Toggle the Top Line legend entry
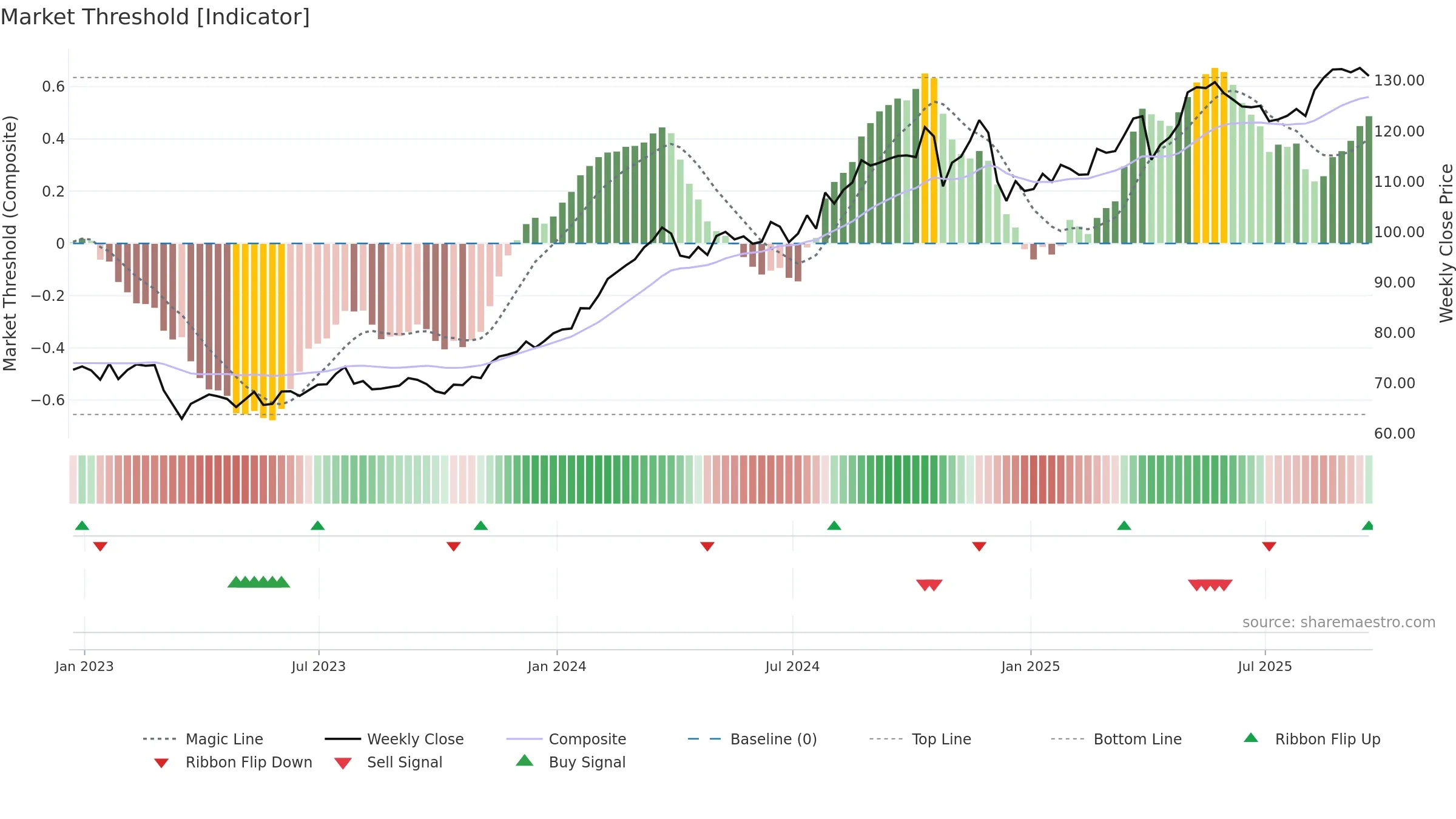The width and height of the screenshot is (1456, 819). coord(920,739)
